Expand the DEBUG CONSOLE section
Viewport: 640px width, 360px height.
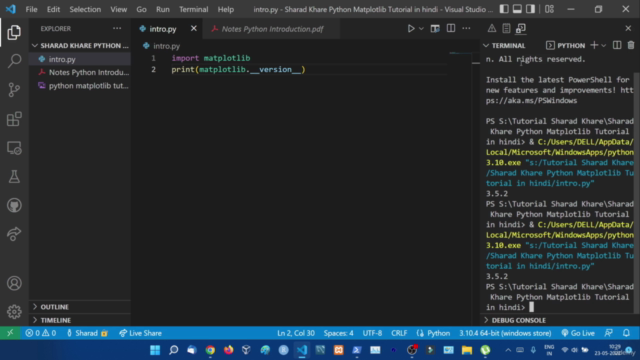(x=518, y=320)
